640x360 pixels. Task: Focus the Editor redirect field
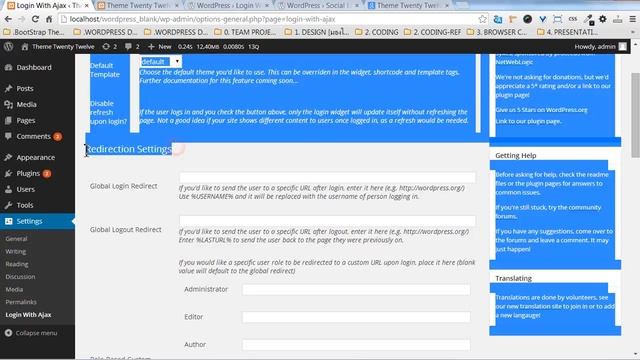(356, 317)
